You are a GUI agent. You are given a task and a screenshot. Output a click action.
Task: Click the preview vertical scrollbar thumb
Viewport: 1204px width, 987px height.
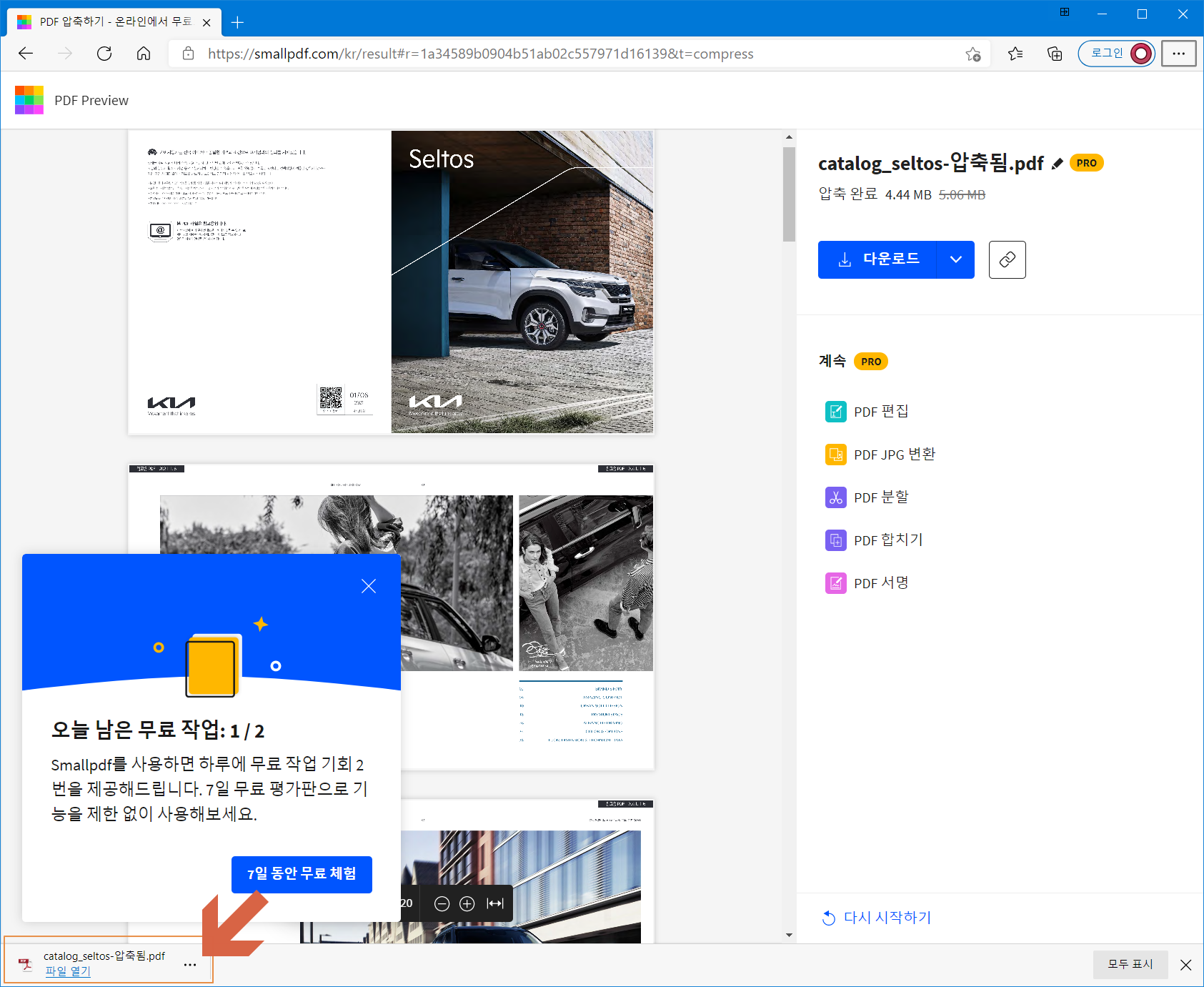(789, 194)
